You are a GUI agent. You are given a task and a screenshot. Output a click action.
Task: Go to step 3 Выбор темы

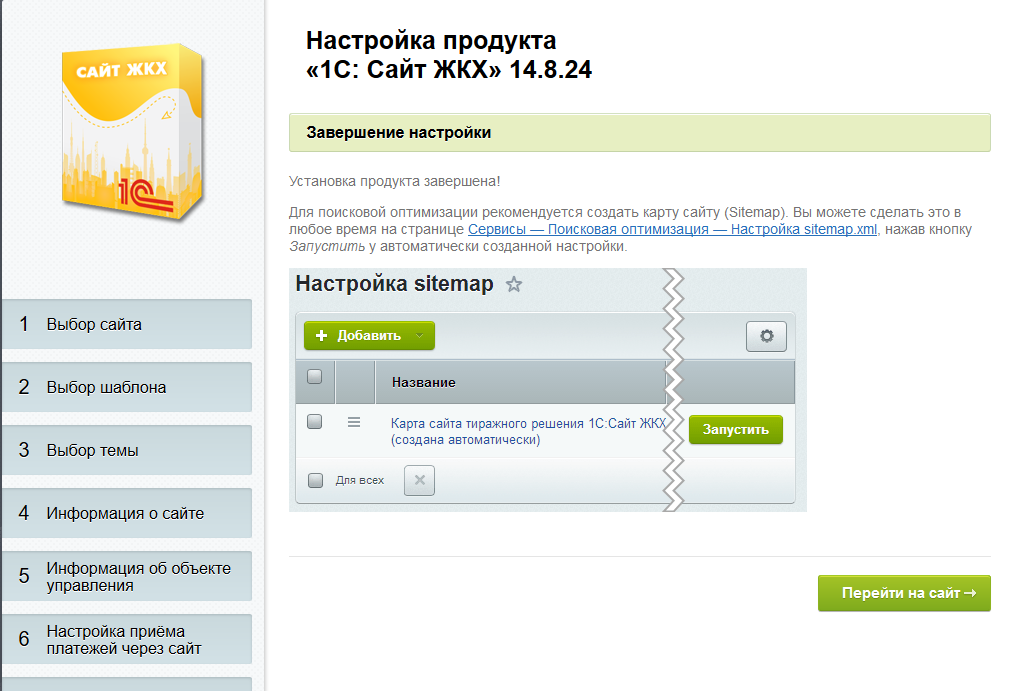(127, 450)
